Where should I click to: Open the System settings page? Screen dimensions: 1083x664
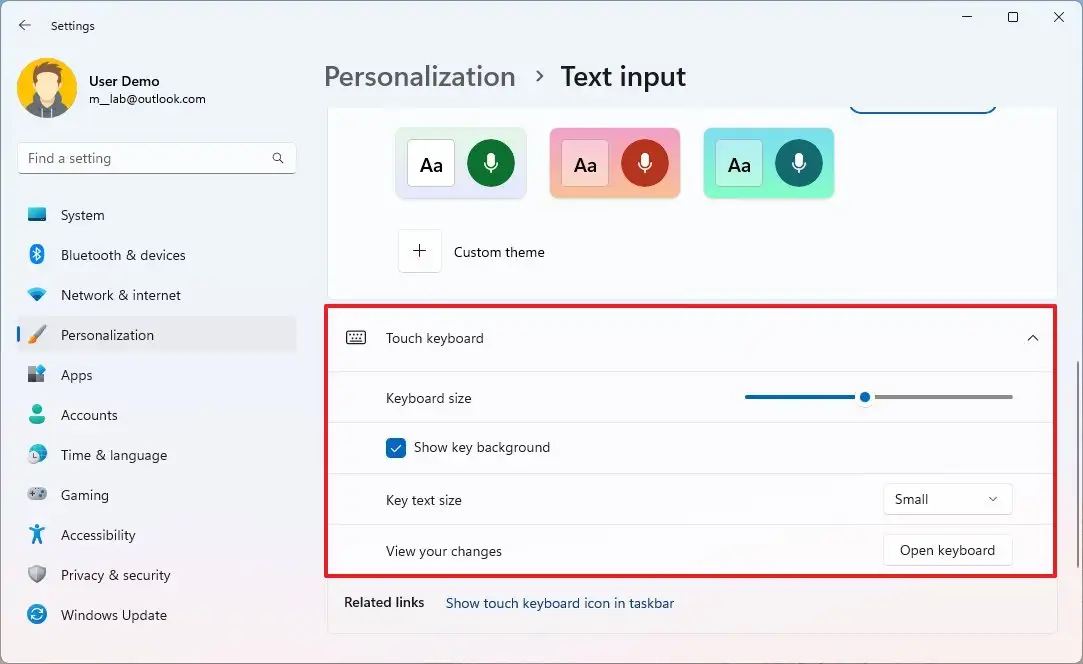(x=82, y=215)
